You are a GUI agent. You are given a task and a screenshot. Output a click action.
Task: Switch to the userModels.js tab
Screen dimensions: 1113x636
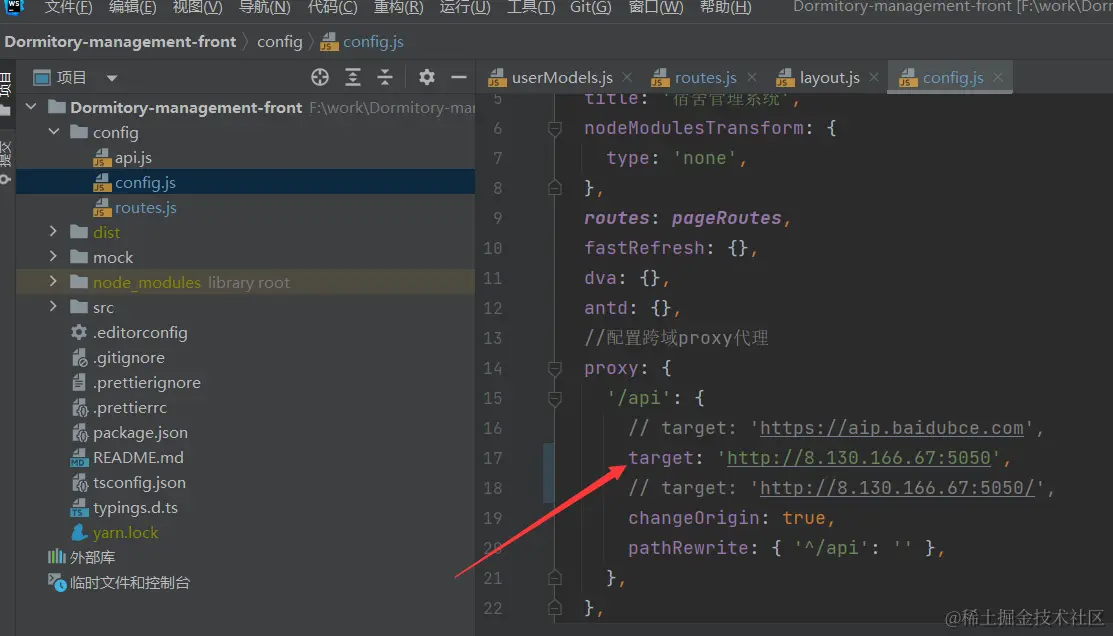tap(550, 77)
